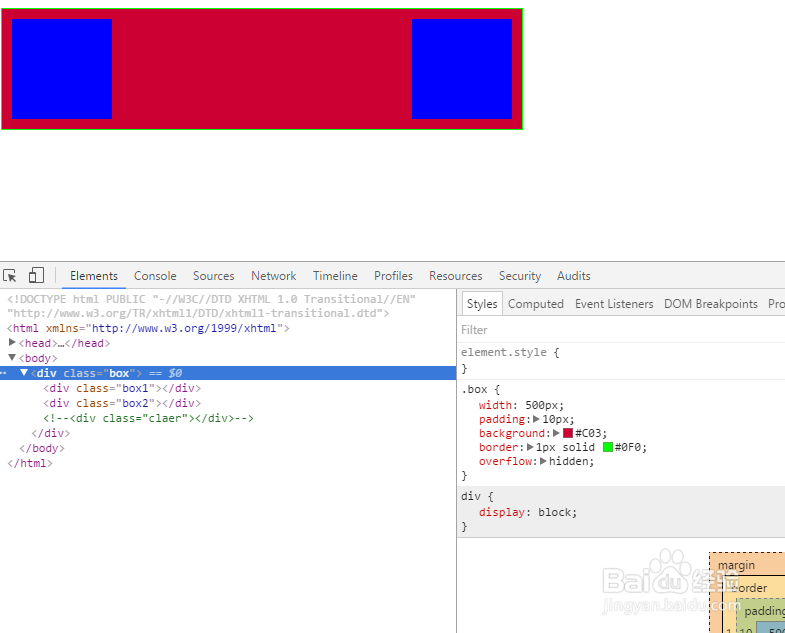The image size is (785, 633).
Task: Switch to the Computed sidebar tab
Action: click(x=536, y=304)
